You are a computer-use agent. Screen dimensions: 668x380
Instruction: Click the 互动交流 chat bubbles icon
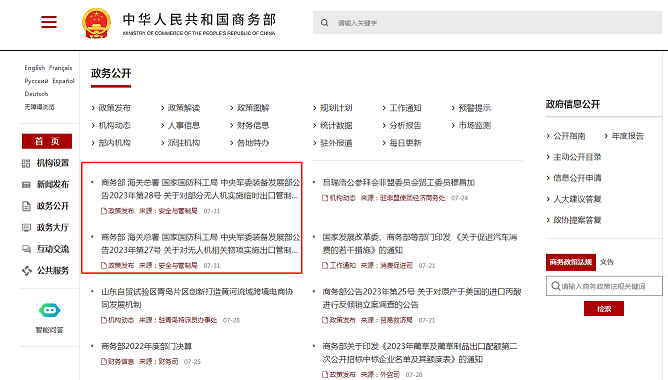pyautogui.click(x=26, y=249)
